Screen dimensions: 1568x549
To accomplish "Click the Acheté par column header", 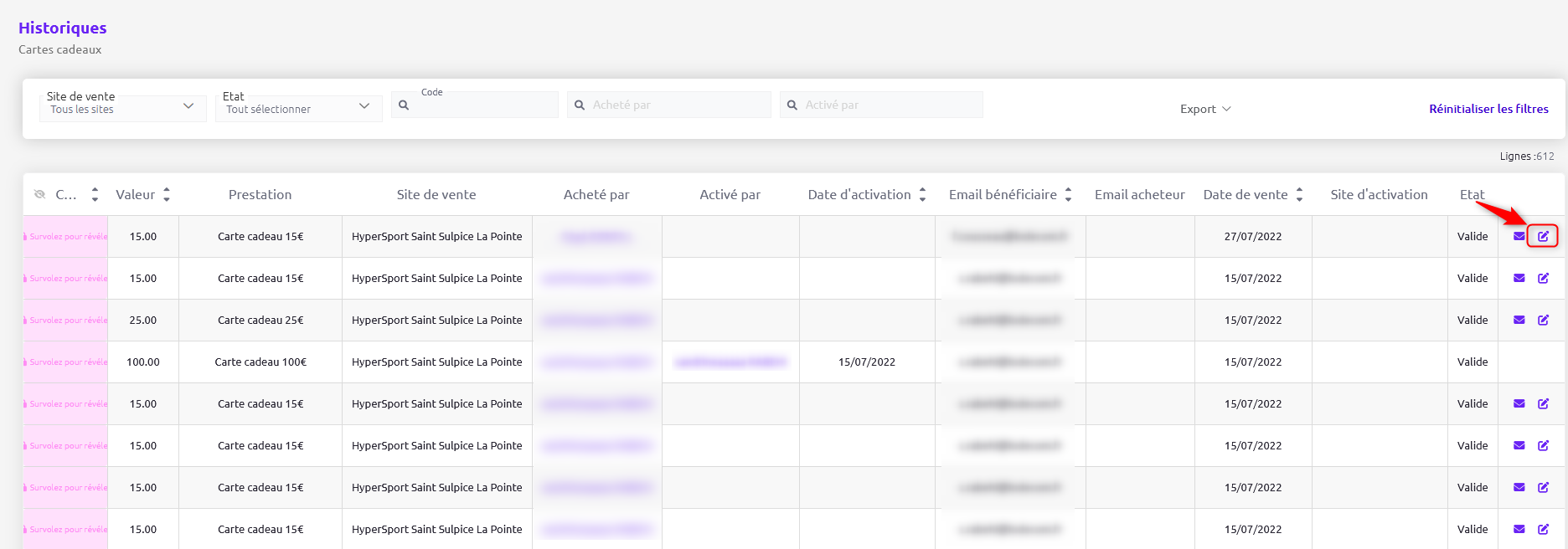I will [x=596, y=195].
